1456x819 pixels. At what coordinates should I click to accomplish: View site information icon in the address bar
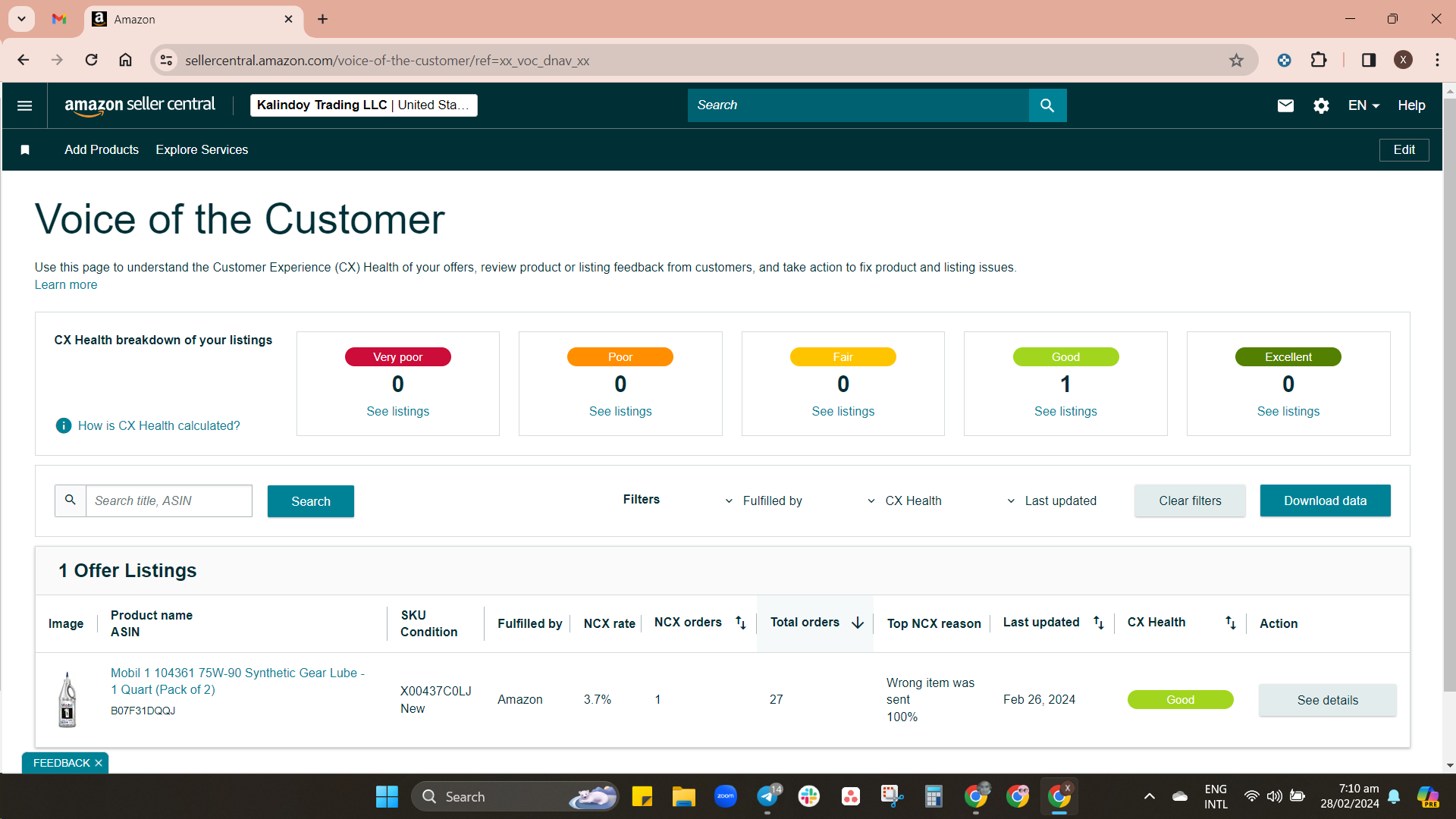166,60
